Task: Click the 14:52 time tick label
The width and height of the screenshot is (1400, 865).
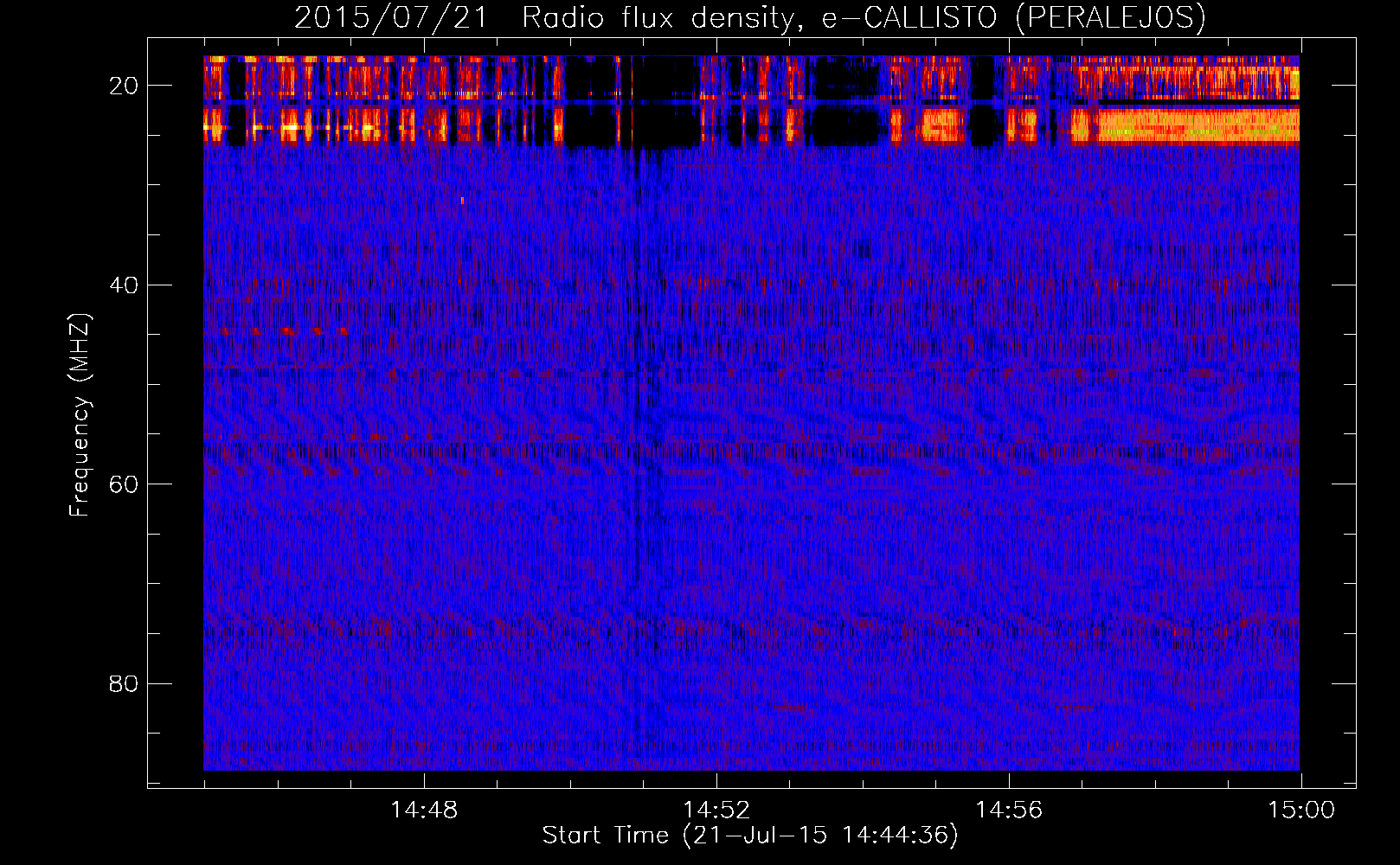Action: tap(716, 811)
